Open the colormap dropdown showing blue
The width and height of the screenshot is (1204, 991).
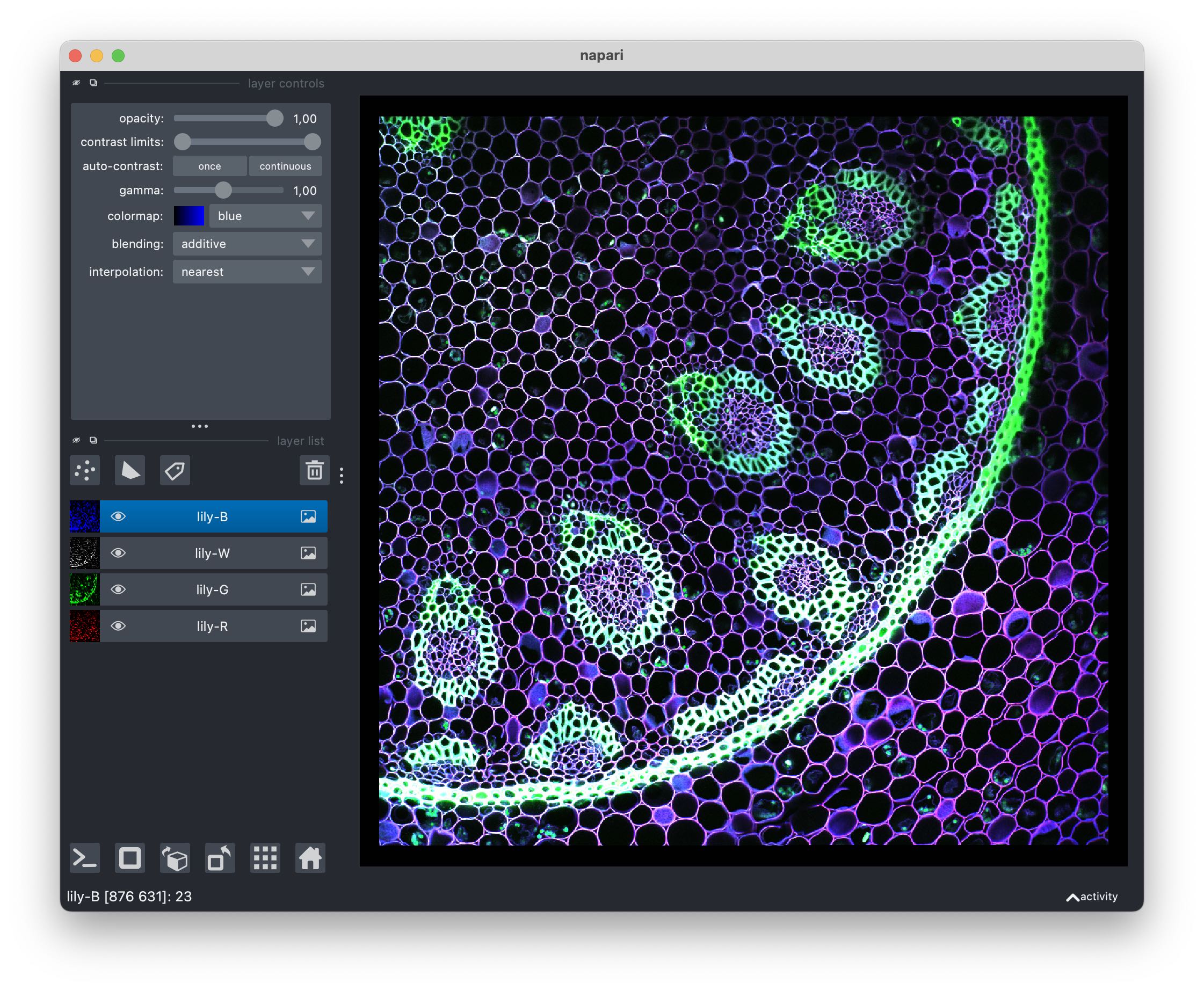pos(265,216)
